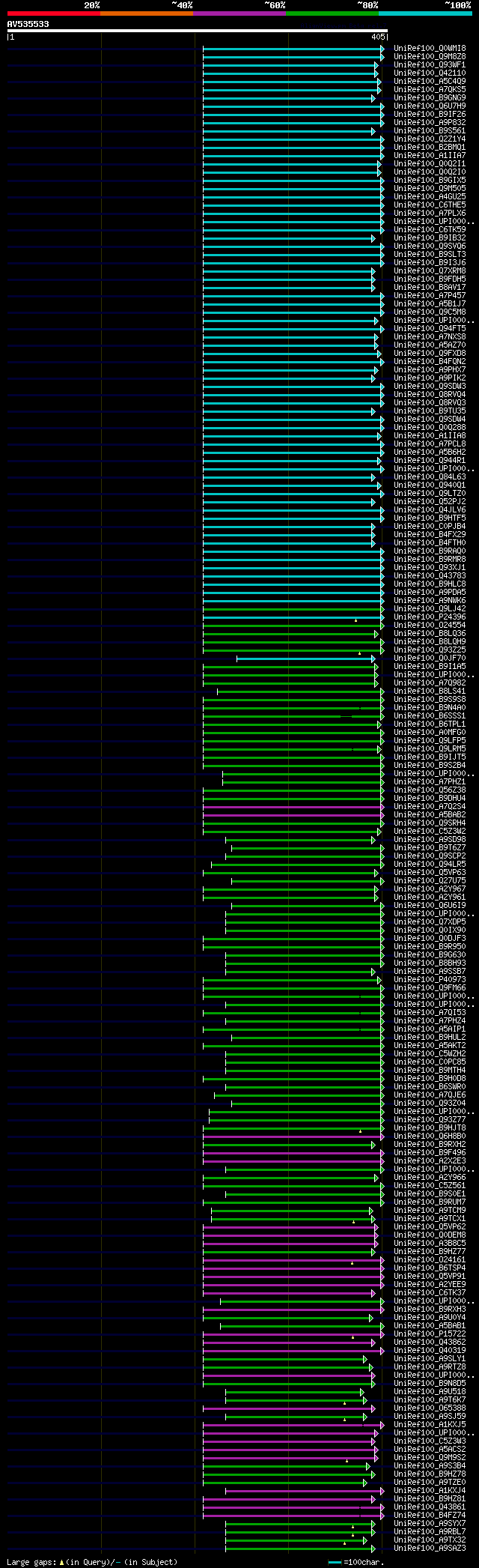Screen dimensions: 479x1568
Task: Select the UniRef100_Q0Q288 label
Action: coord(430,428)
